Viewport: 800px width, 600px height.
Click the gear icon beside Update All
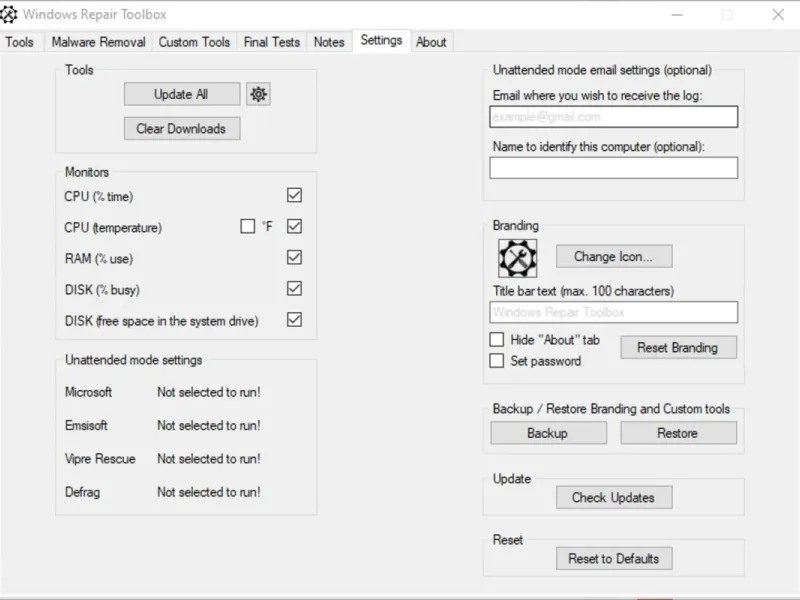tap(258, 94)
